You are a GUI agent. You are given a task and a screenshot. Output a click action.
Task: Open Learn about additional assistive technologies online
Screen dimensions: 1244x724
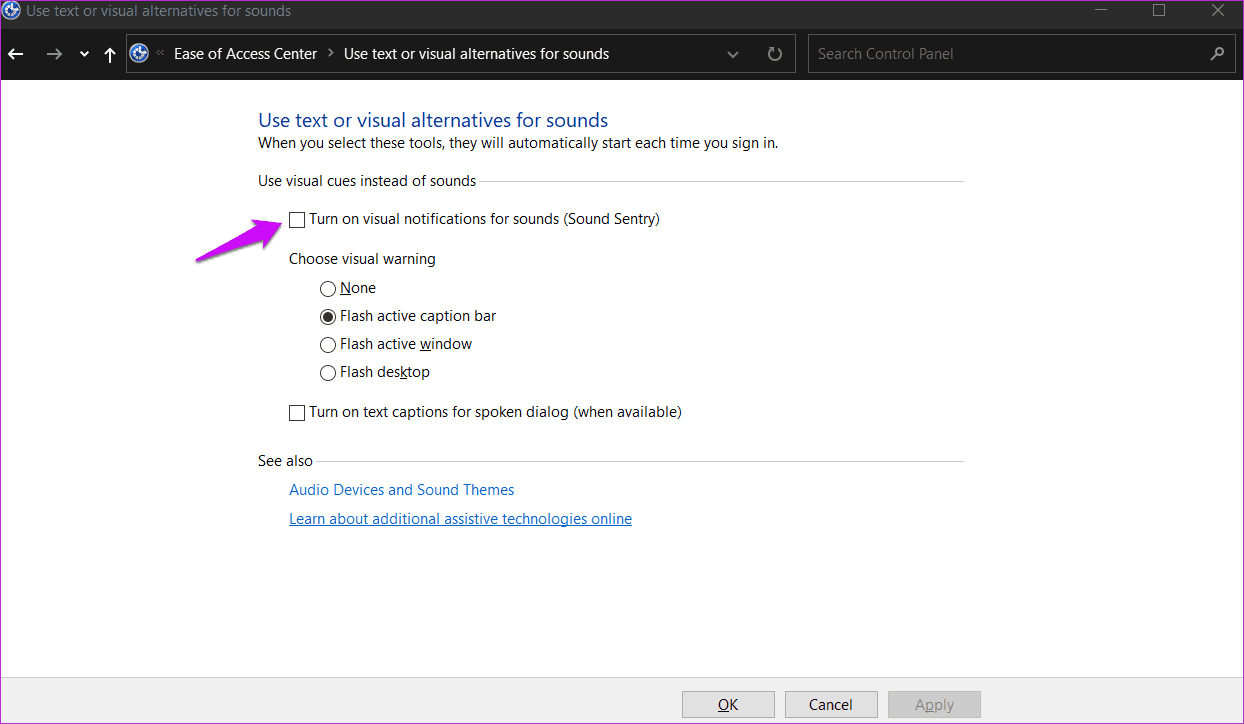[x=460, y=519]
